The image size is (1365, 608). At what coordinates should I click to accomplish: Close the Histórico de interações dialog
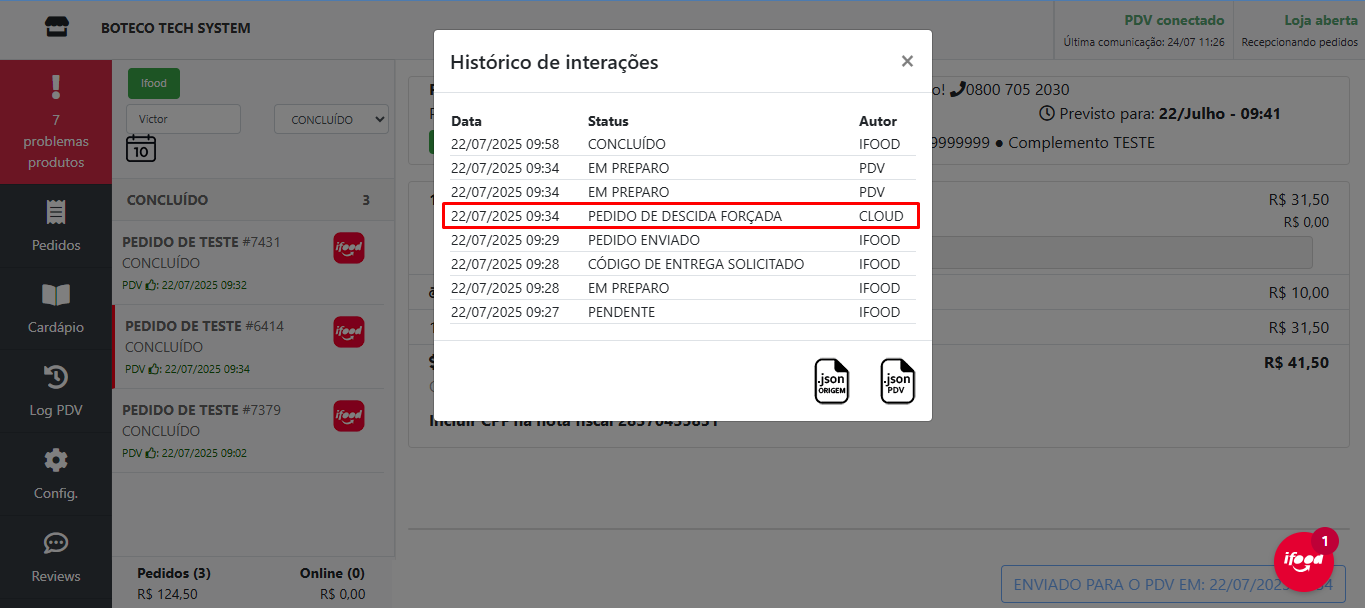coord(907,61)
